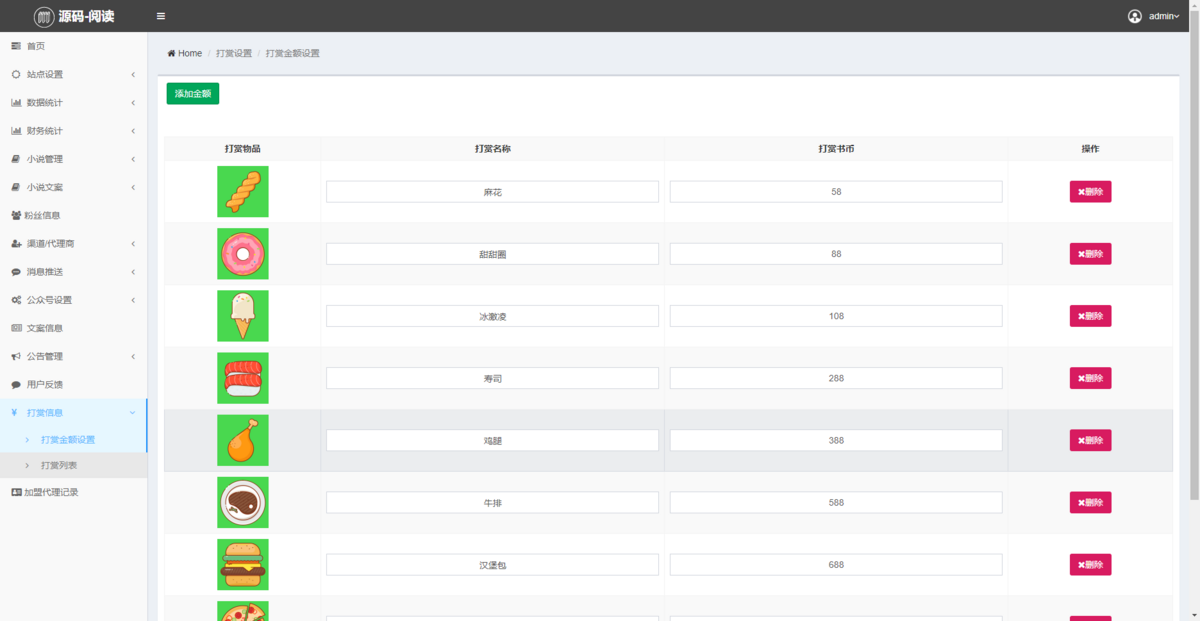The width and height of the screenshot is (1200, 621).
Task: Click the 粉丝信息 users icon
Action: (16, 215)
